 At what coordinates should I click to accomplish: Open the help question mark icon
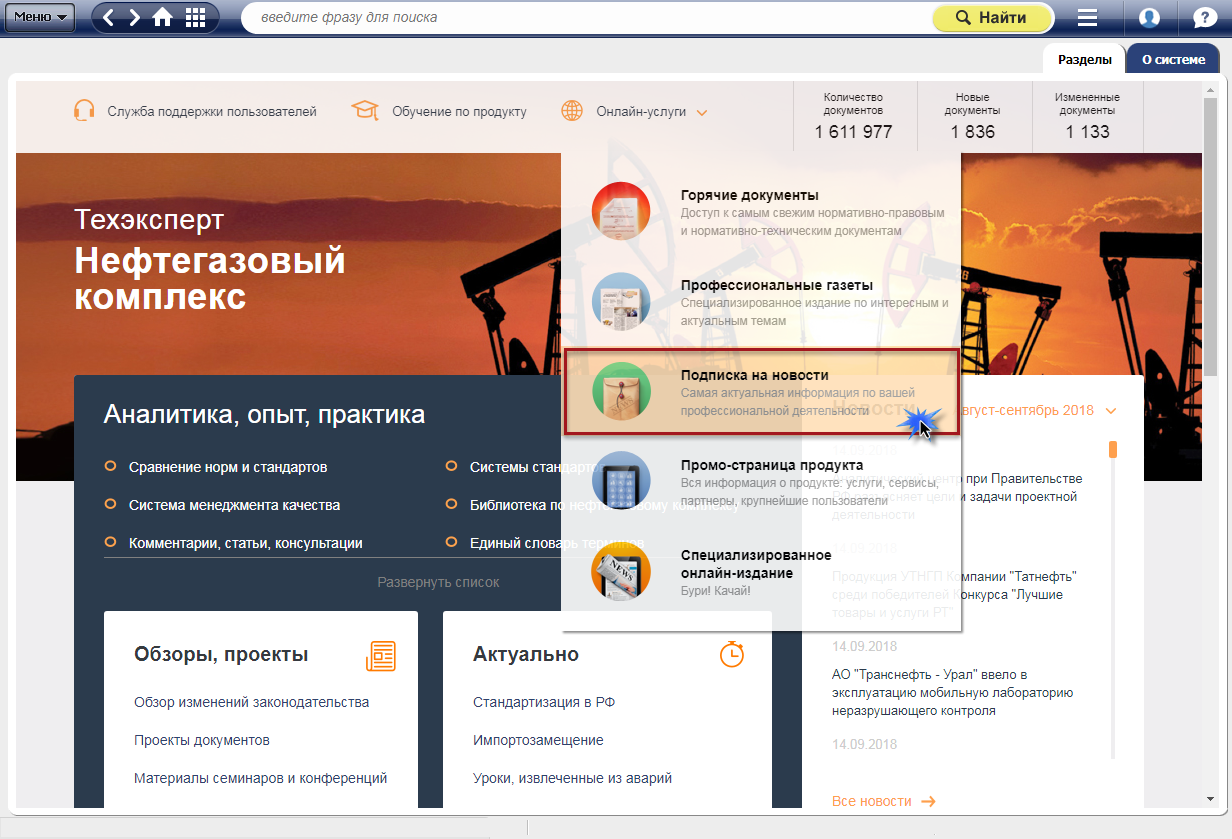coord(1204,18)
